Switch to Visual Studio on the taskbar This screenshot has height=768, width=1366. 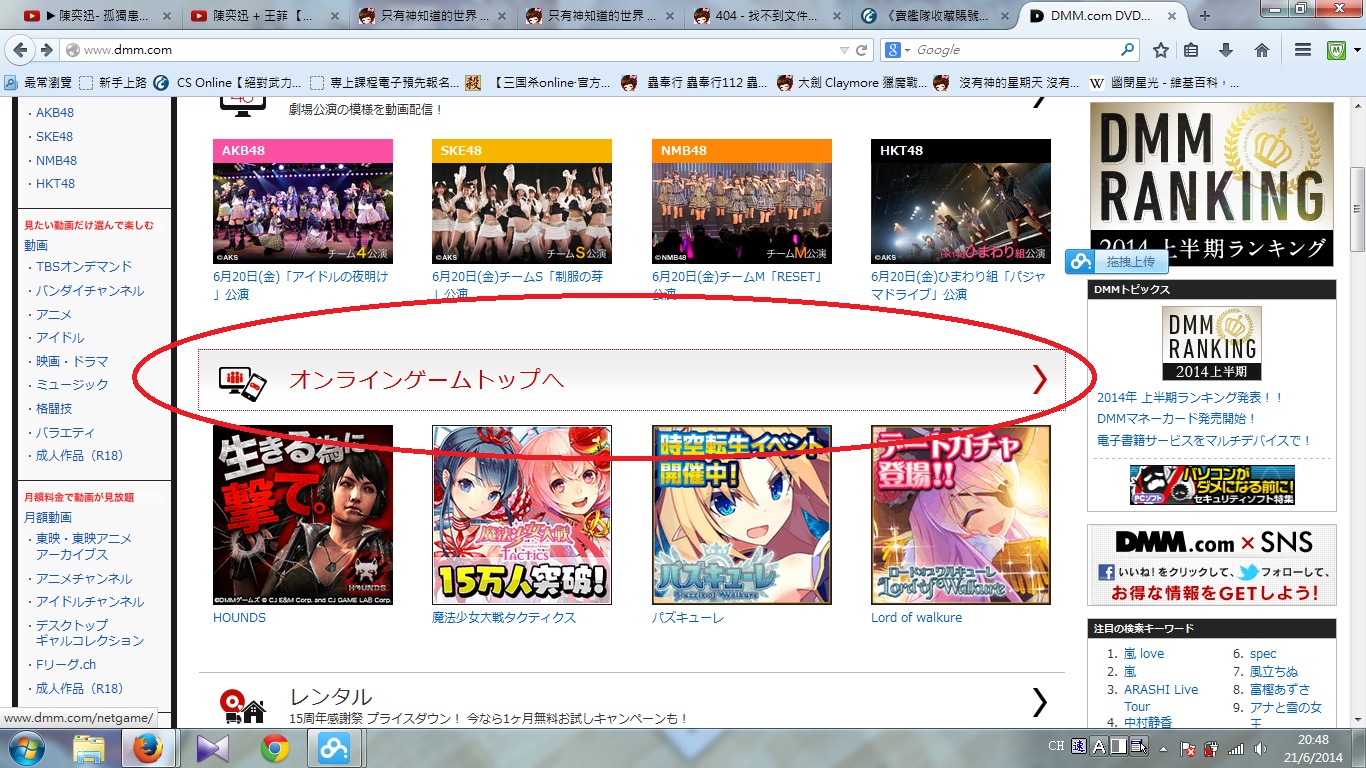pyautogui.click(x=211, y=747)
